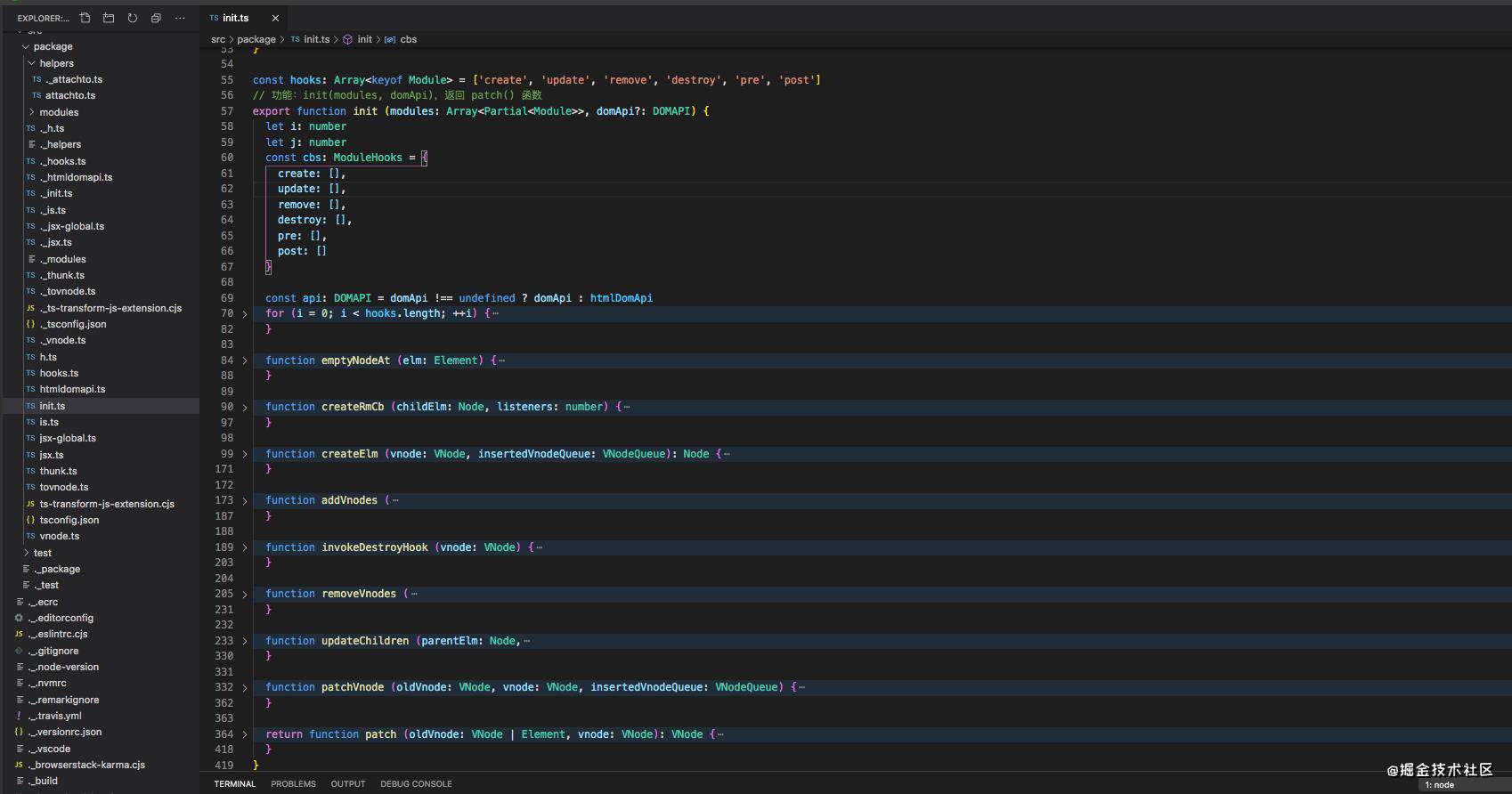Refresh the Explorer file tree
Image resolution: width=1512 pixels, height=794 pixels.
[133, 18]
